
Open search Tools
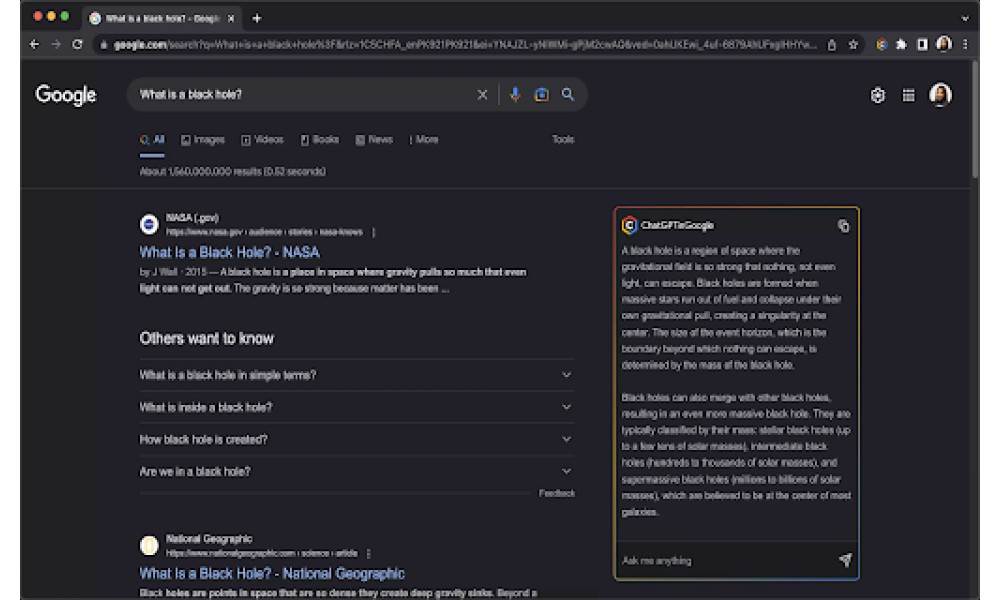[x=563, y=140]
